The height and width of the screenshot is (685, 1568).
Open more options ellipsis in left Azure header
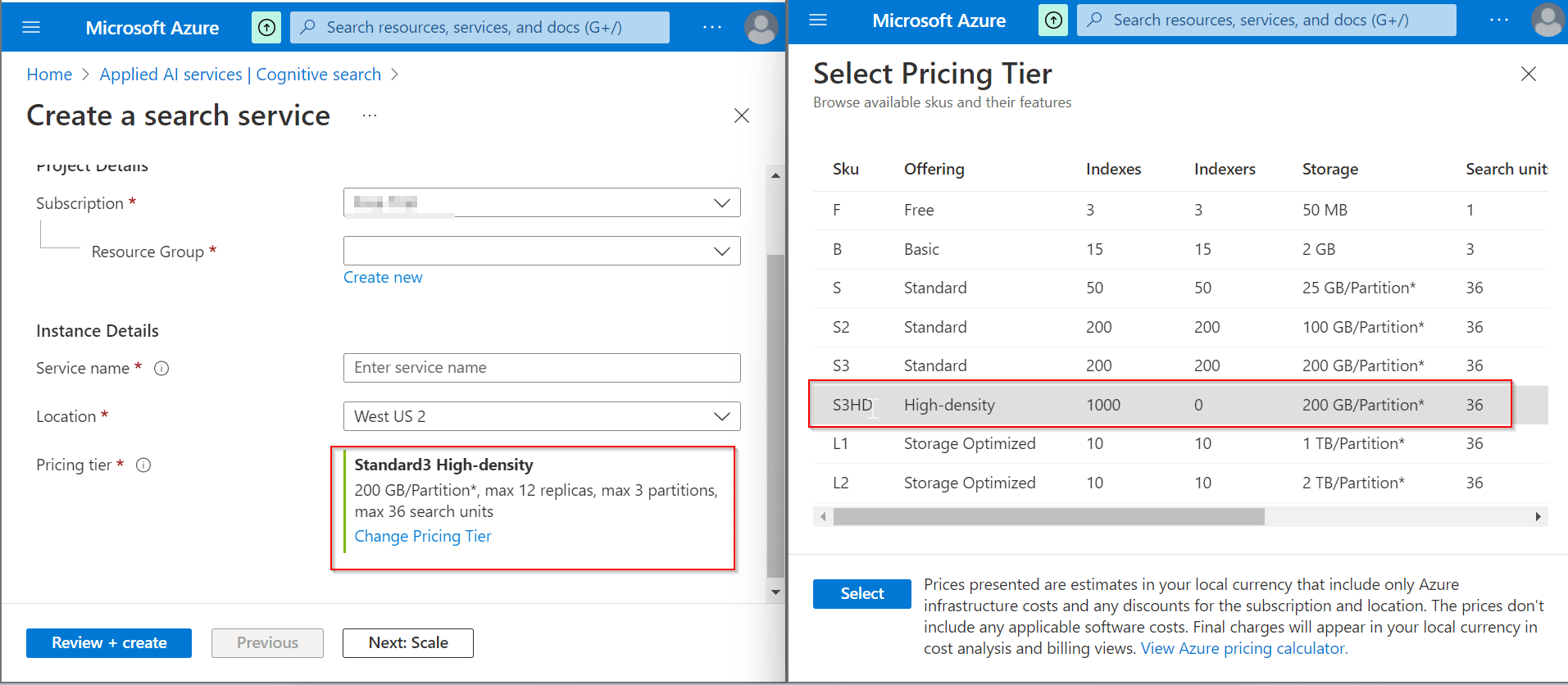(712, 27)
